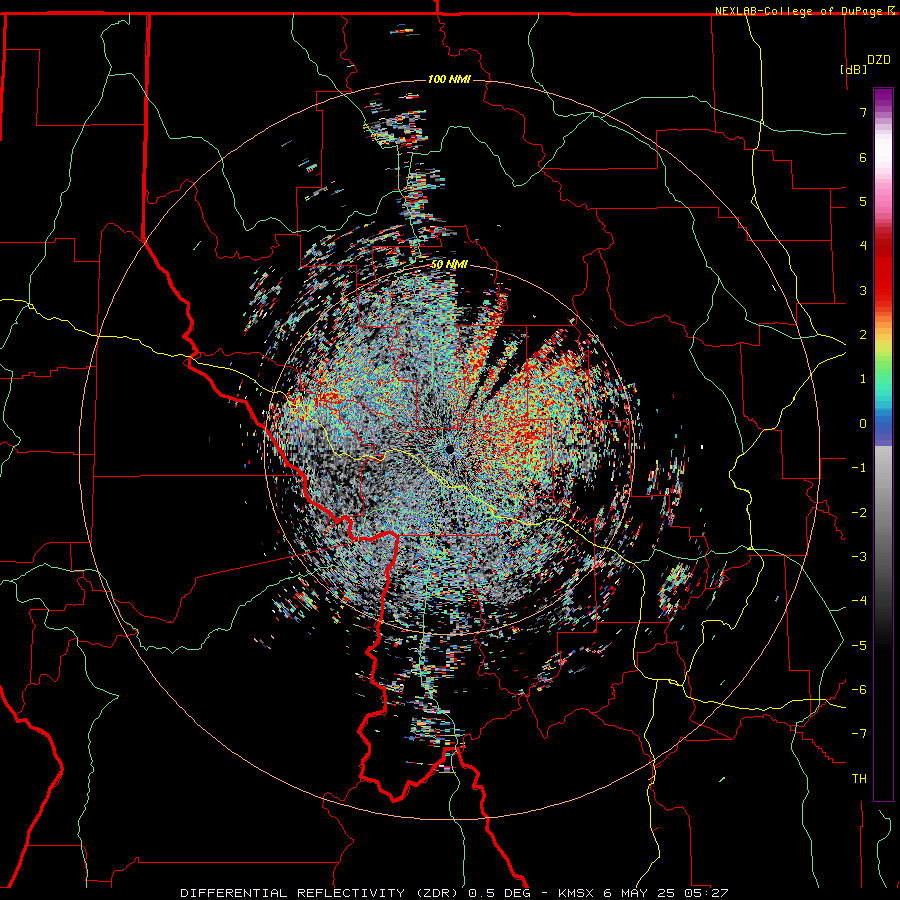Click the legend value 5 label

863,201
